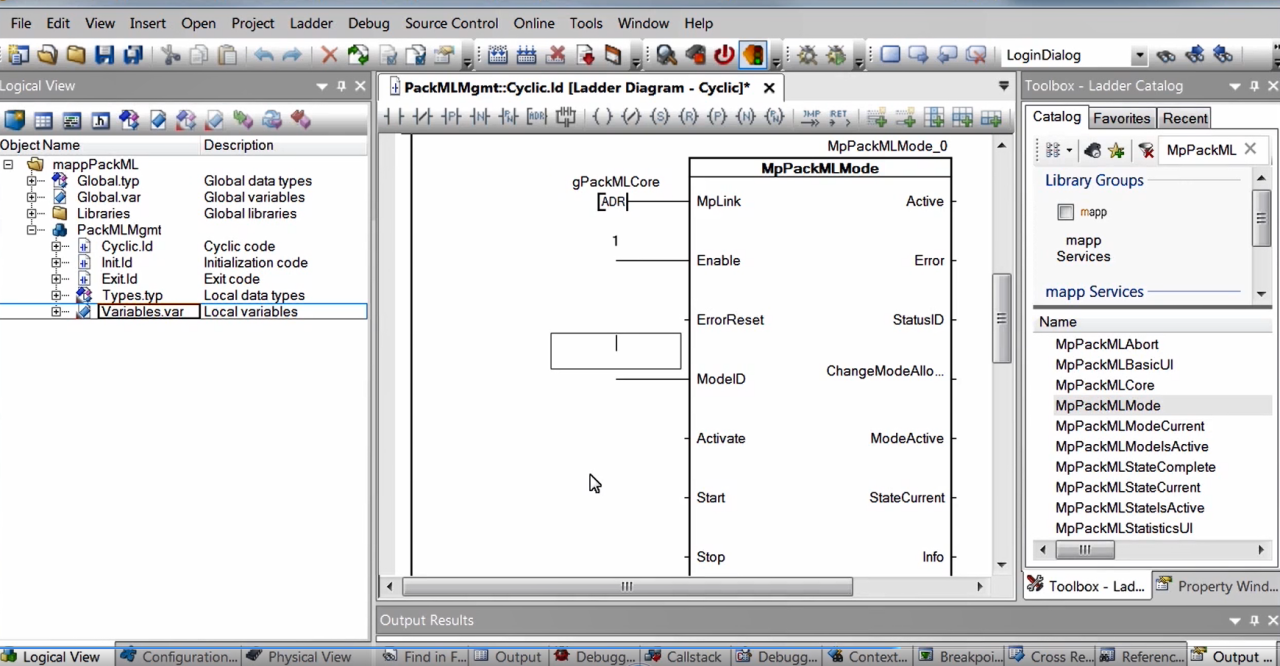1280x666 pixels.
Task: Expand the Cyclic.ld tree node
Action: coord(56,246)
